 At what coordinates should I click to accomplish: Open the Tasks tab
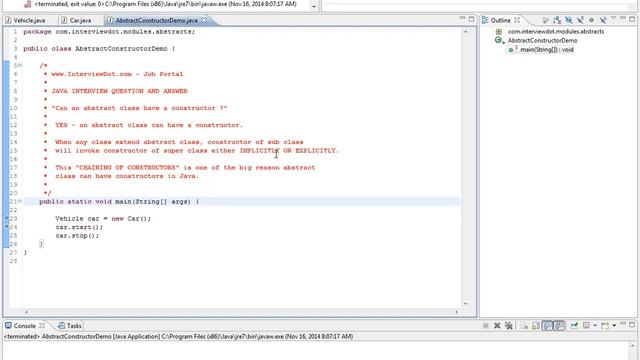(70, 326)
